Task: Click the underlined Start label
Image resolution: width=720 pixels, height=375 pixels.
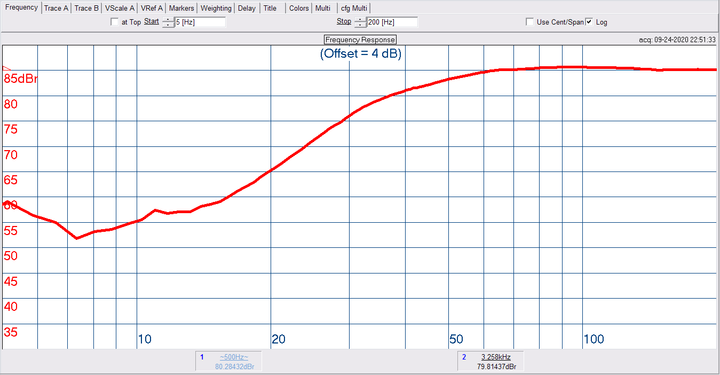Action: click(151, 21)
